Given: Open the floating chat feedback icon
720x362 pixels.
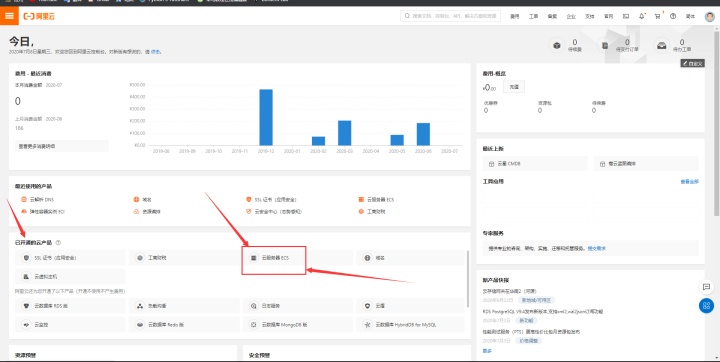Looking at the screenshot, I should click(x=706, y=287).
